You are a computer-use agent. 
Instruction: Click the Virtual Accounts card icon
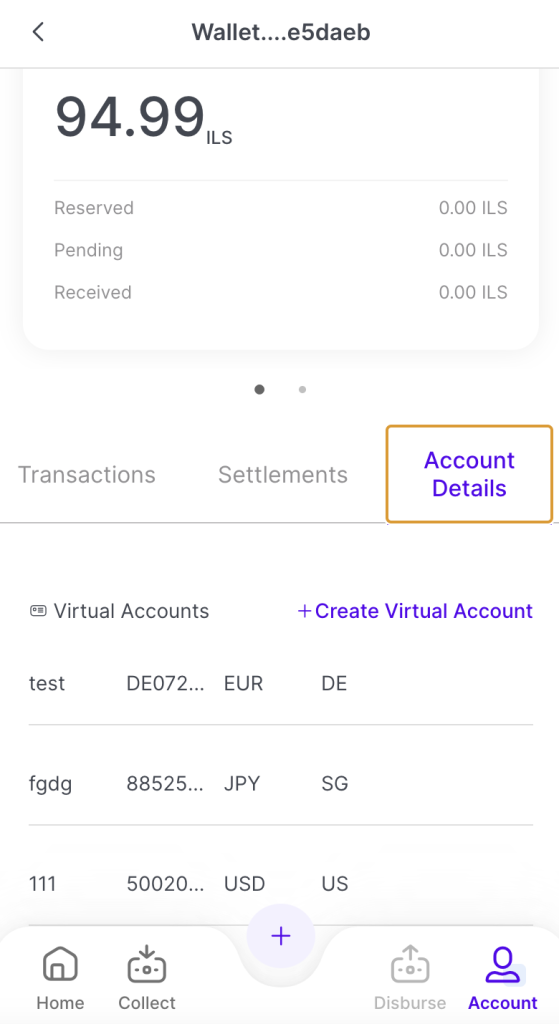tap(38, 611)
